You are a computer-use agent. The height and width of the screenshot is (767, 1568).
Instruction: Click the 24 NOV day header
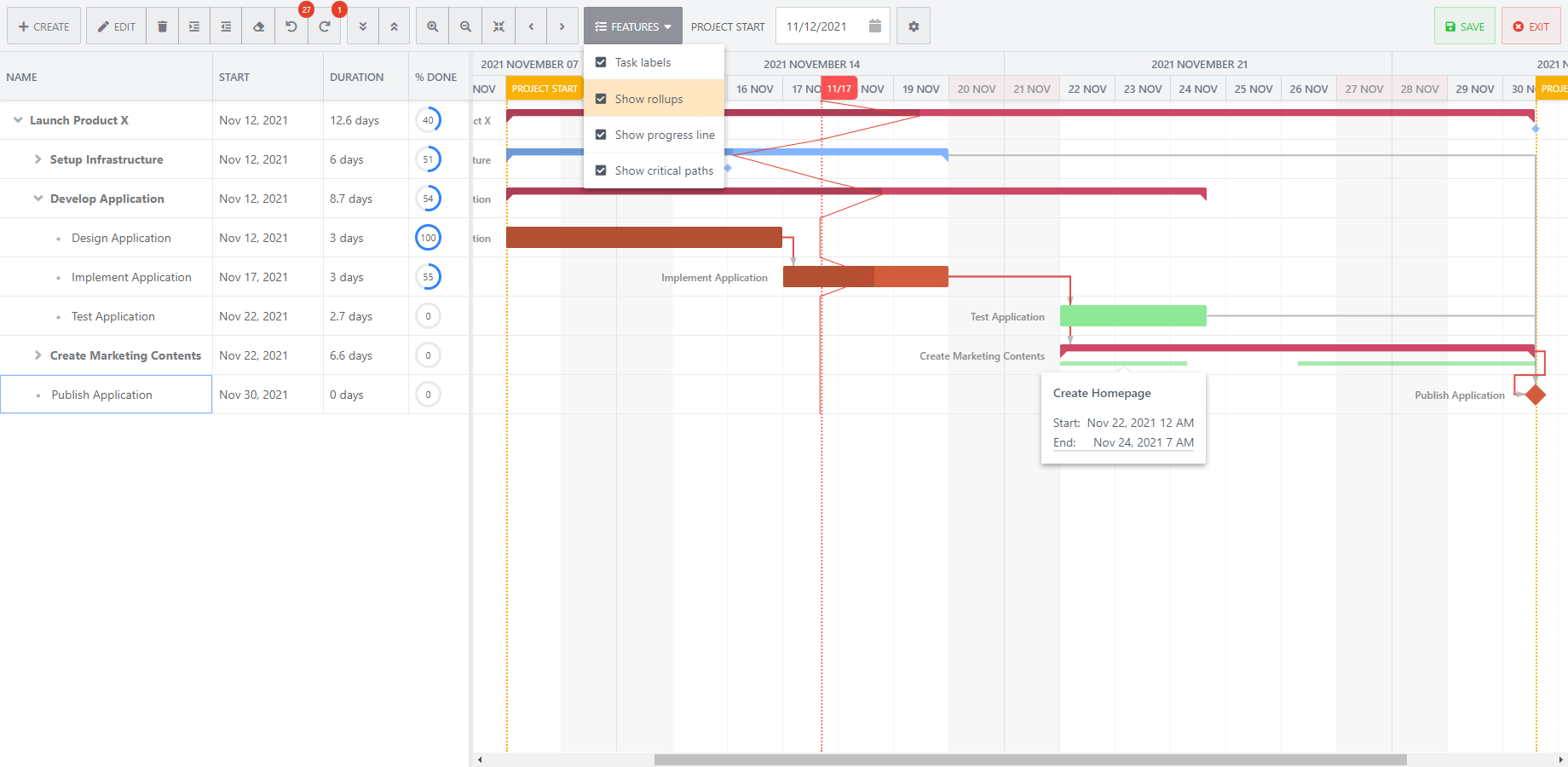tap(1198, 89)
